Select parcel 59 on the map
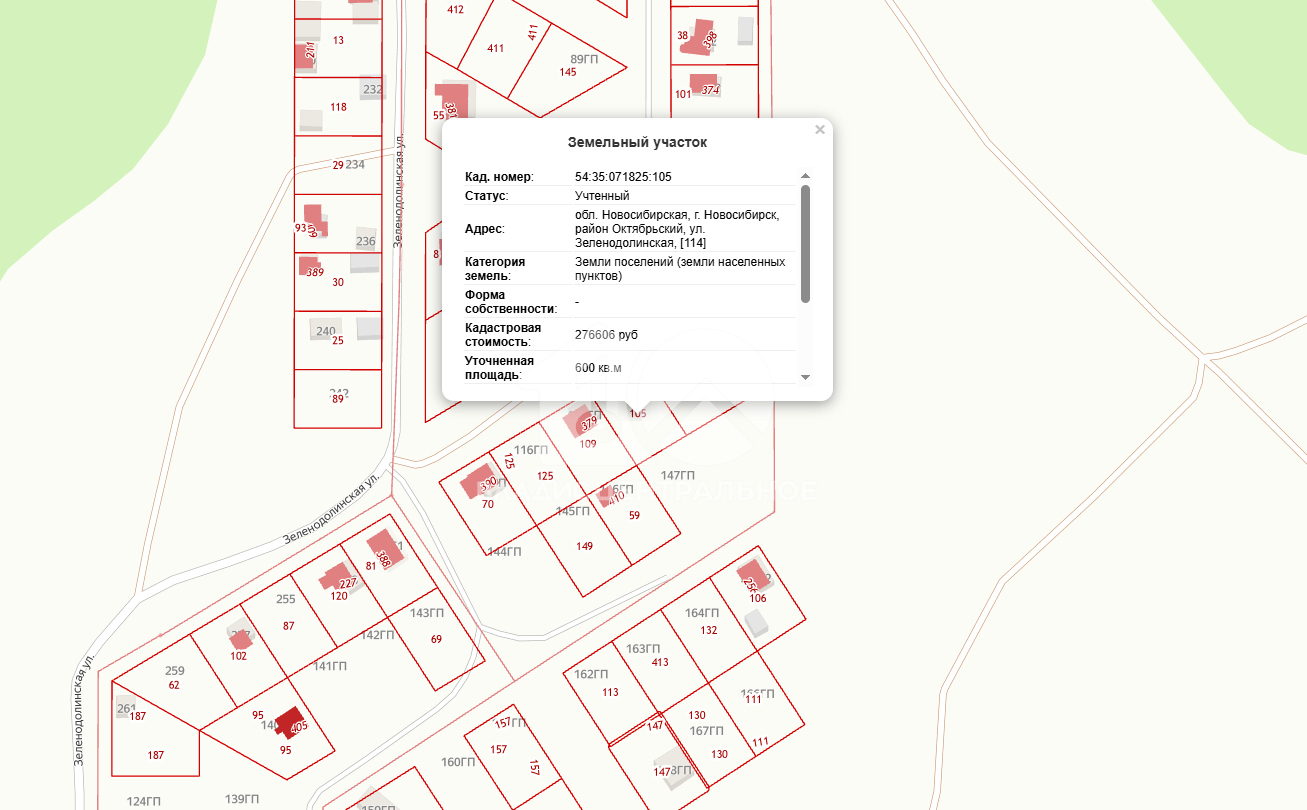Viewport: 1307px width, 810px height. tap(634, 516)
